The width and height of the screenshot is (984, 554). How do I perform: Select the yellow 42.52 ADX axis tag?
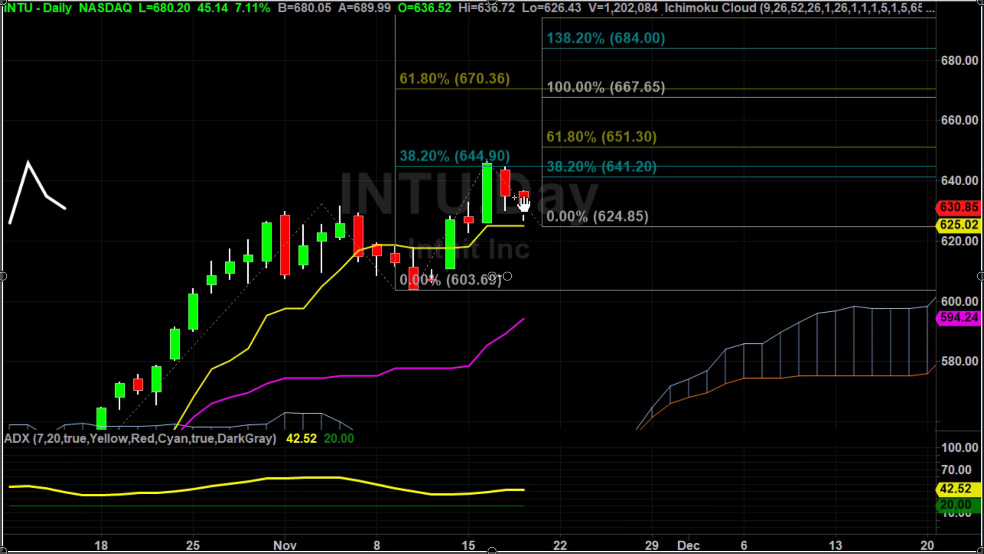click(x=958, y=489)
